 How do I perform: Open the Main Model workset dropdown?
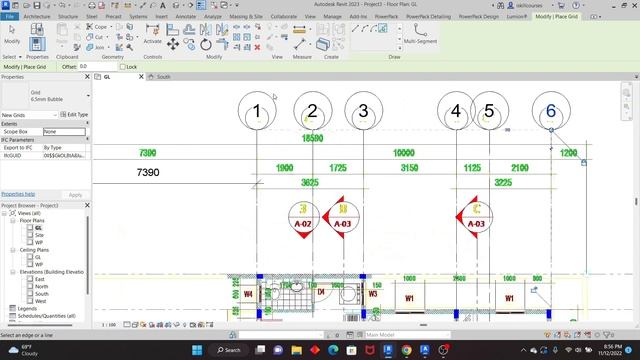tap(407, 335)
